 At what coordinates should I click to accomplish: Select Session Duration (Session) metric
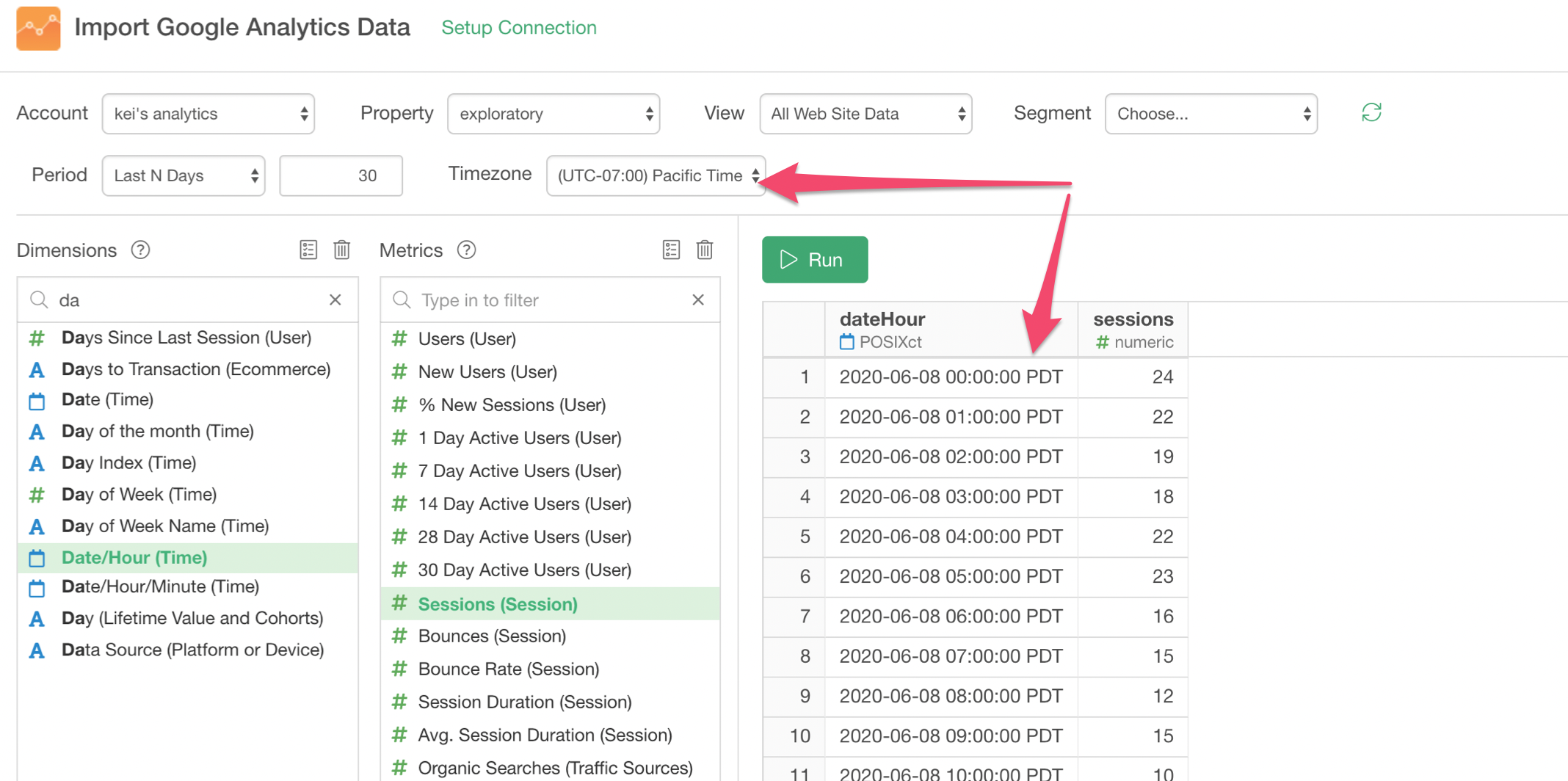click(x=550, y=702)
